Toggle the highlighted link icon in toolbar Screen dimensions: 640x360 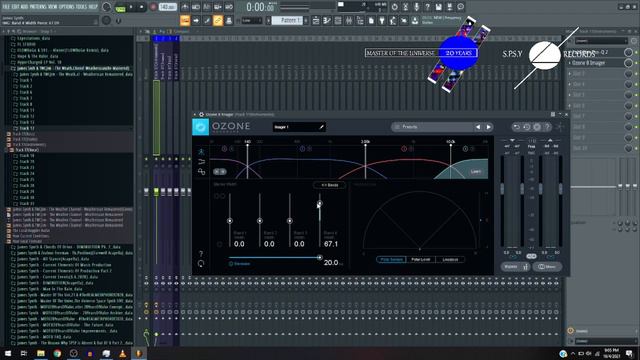click(218, 20)
